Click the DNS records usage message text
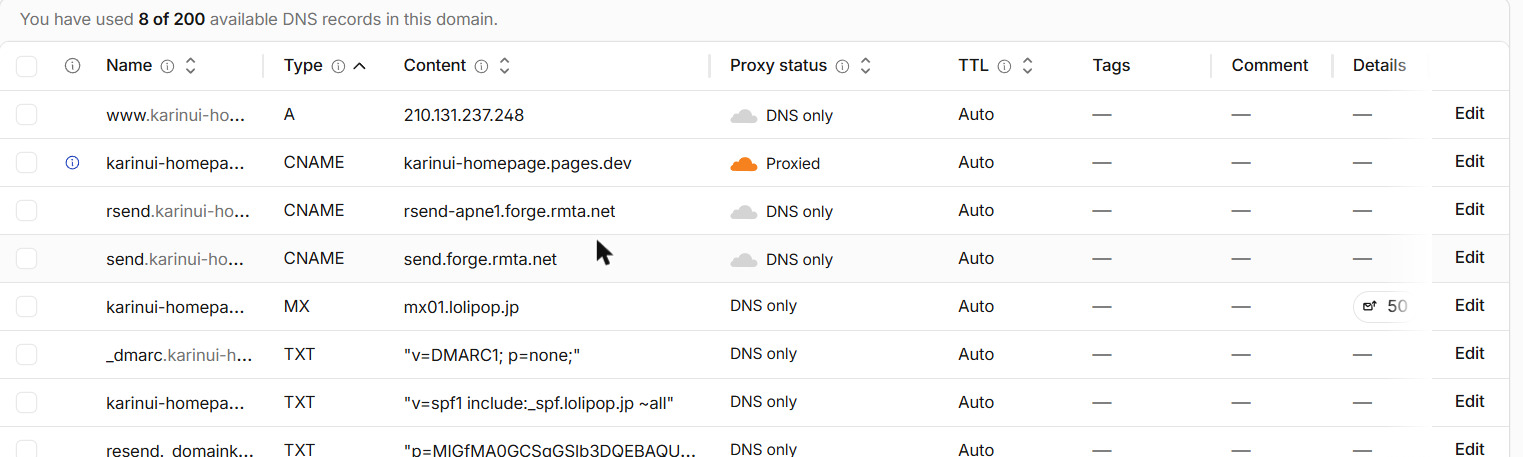Image resolution: width=1523 pixels, height=457 pixels. pyautogui.click(x=259, y=19)
